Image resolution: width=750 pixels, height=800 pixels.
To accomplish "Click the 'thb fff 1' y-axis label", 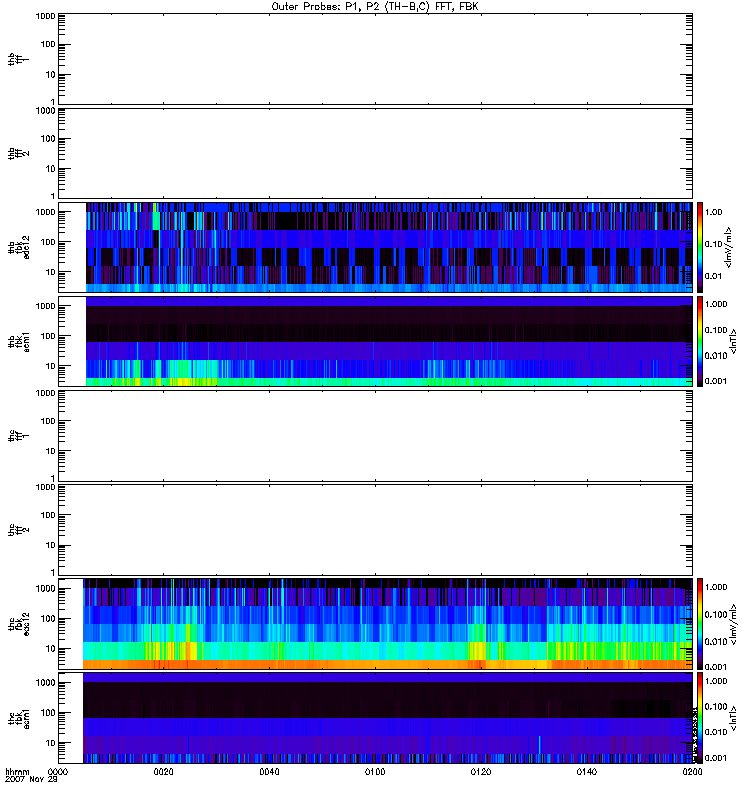I will click(18, 59).
